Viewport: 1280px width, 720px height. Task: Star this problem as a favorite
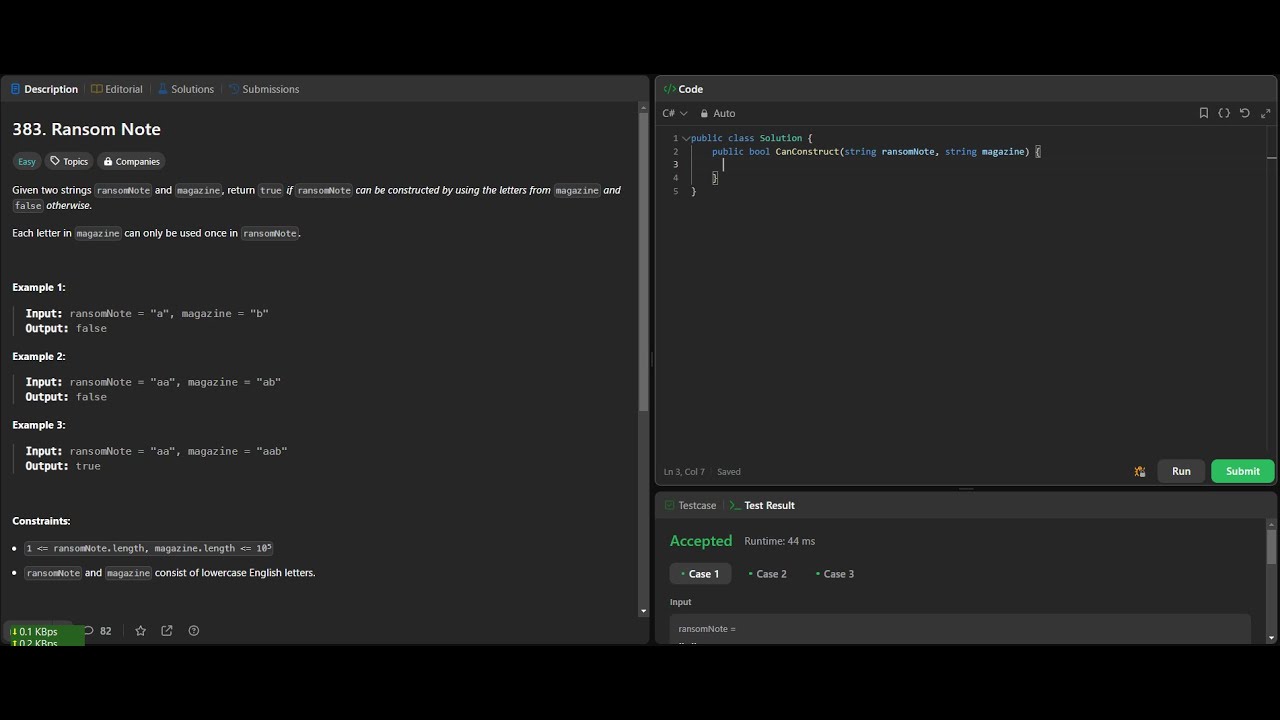pyautogui.click(x=140, y=631)
